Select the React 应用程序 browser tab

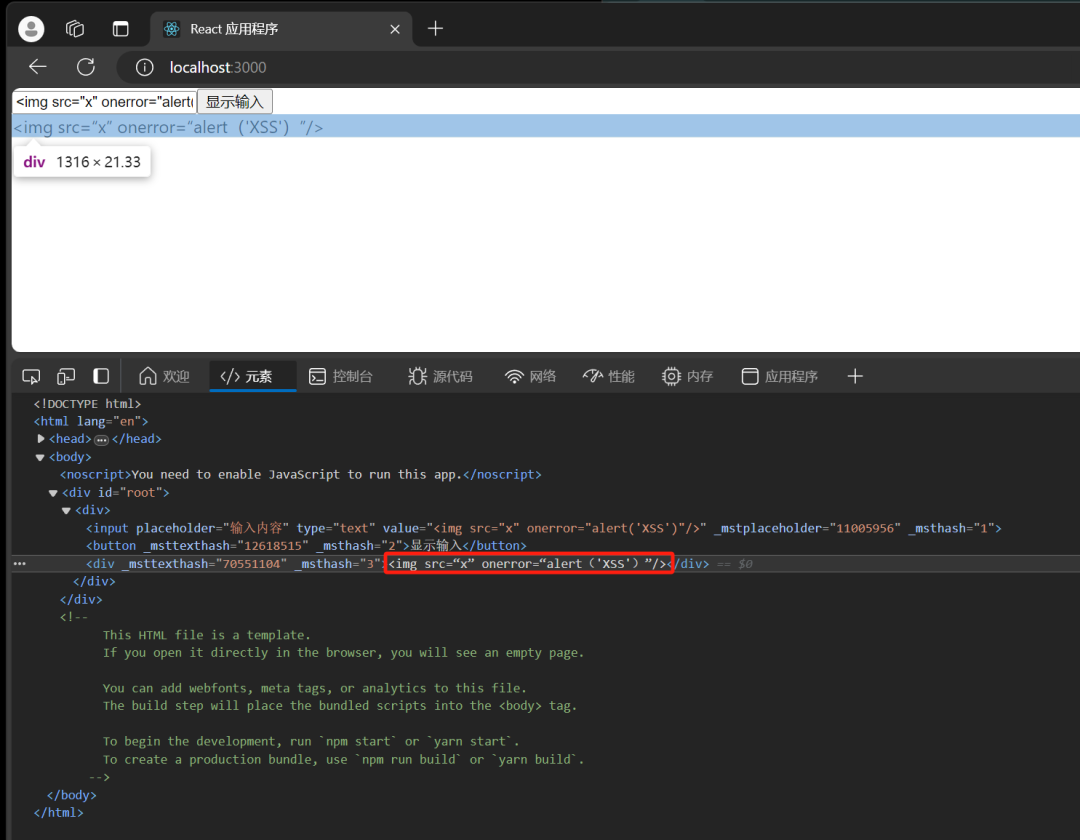point(280,29)
